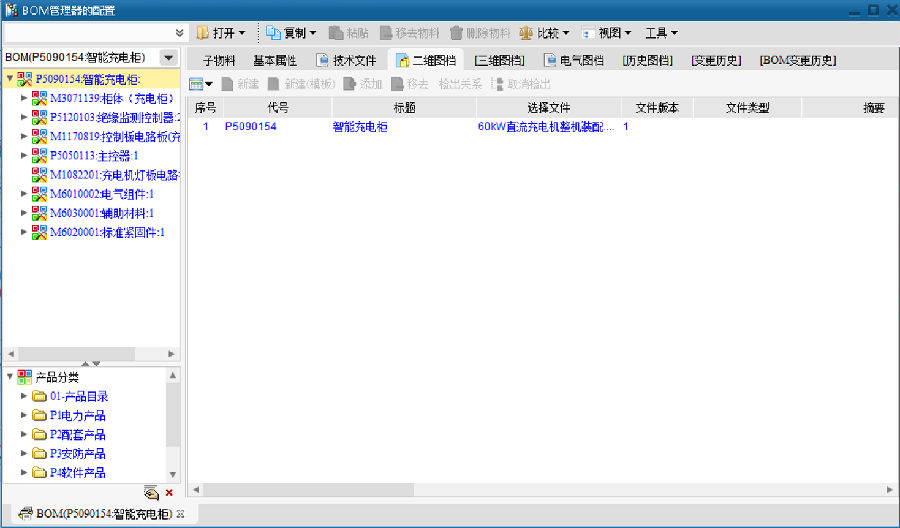Expand the M1170819:控制板电路板 node
Viewport: 900px width, 528px height.
click(24, 137)
